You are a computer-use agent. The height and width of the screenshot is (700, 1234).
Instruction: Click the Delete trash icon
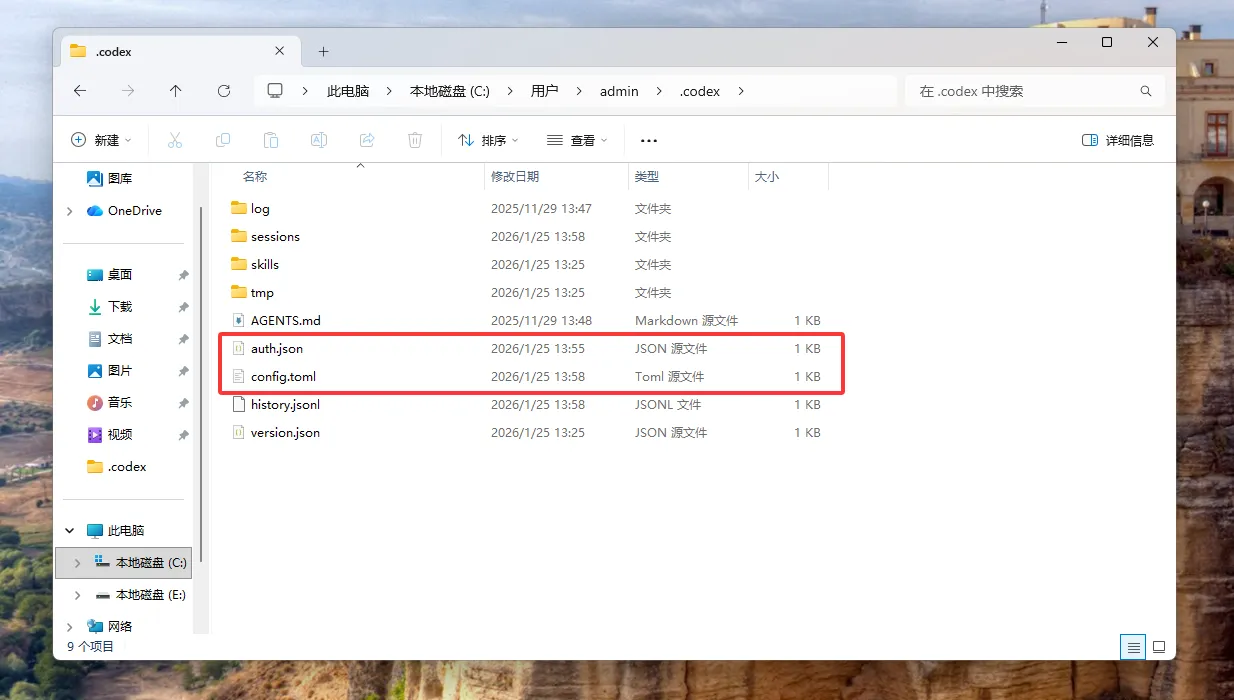tap(415, 141)
